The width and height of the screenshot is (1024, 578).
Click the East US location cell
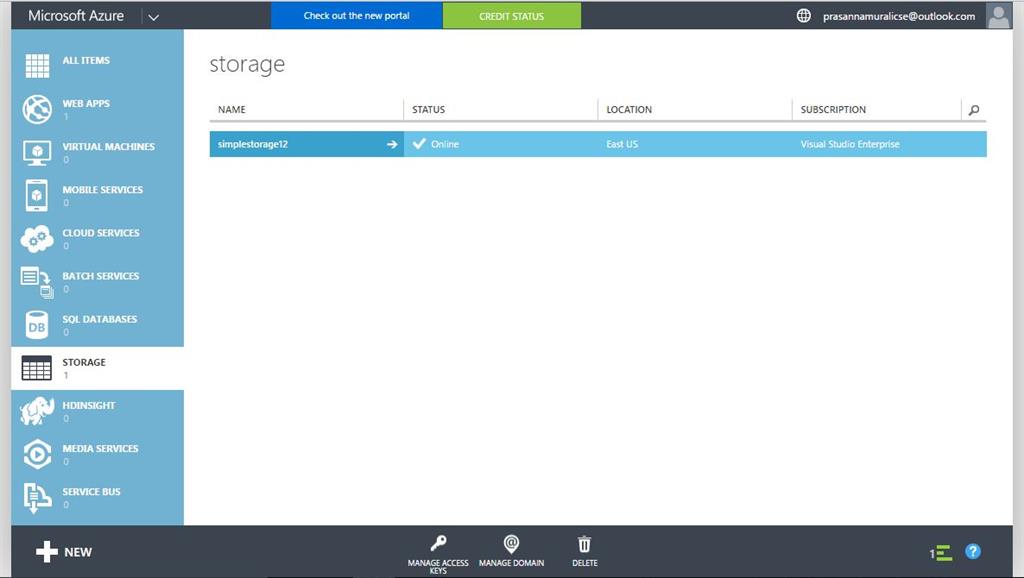622,144
